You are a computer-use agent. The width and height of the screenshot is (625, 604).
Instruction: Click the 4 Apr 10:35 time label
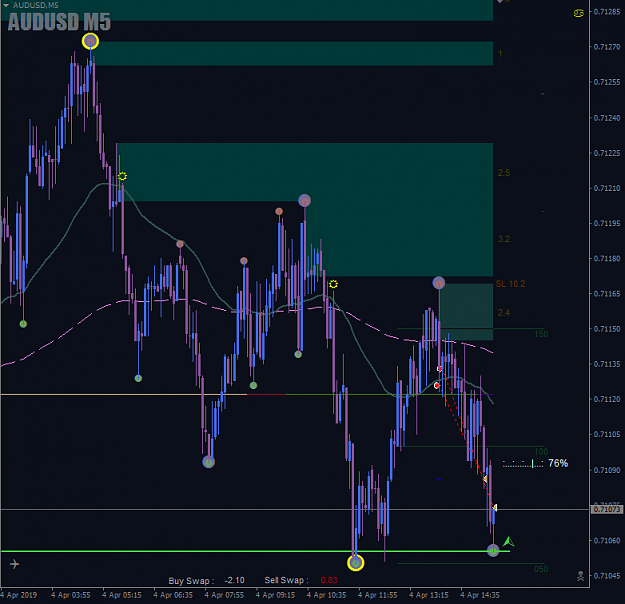tap(326, 595)
